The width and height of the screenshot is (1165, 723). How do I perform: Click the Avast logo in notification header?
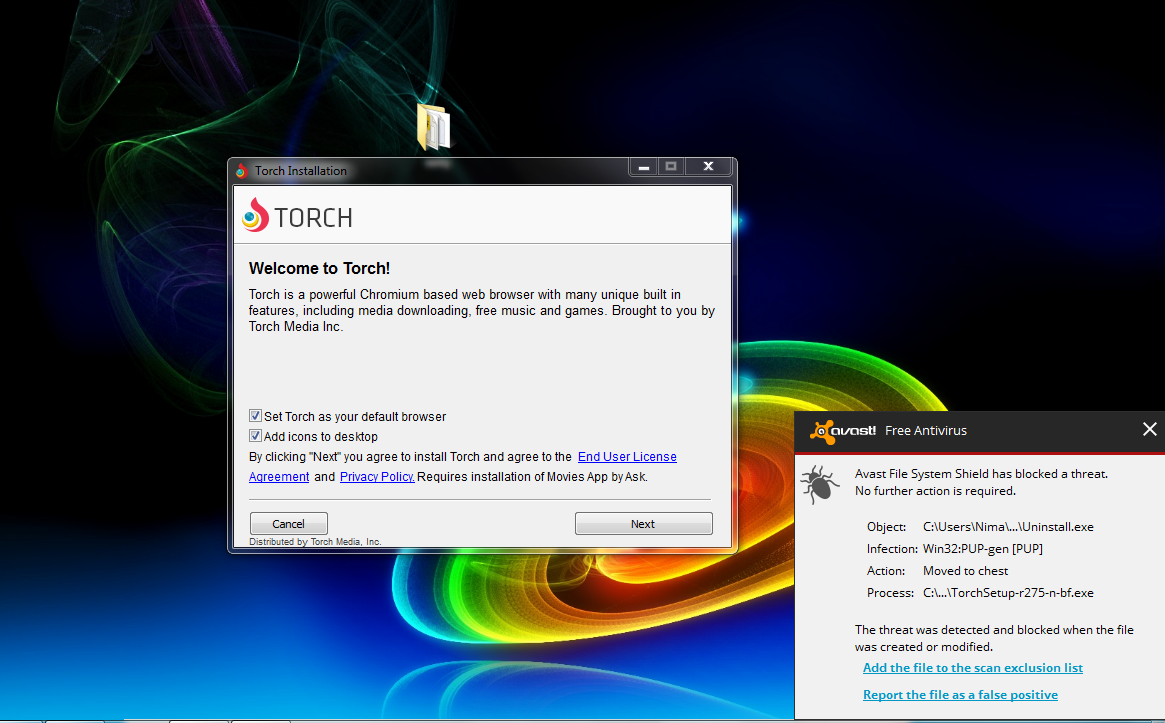(843, 431)
